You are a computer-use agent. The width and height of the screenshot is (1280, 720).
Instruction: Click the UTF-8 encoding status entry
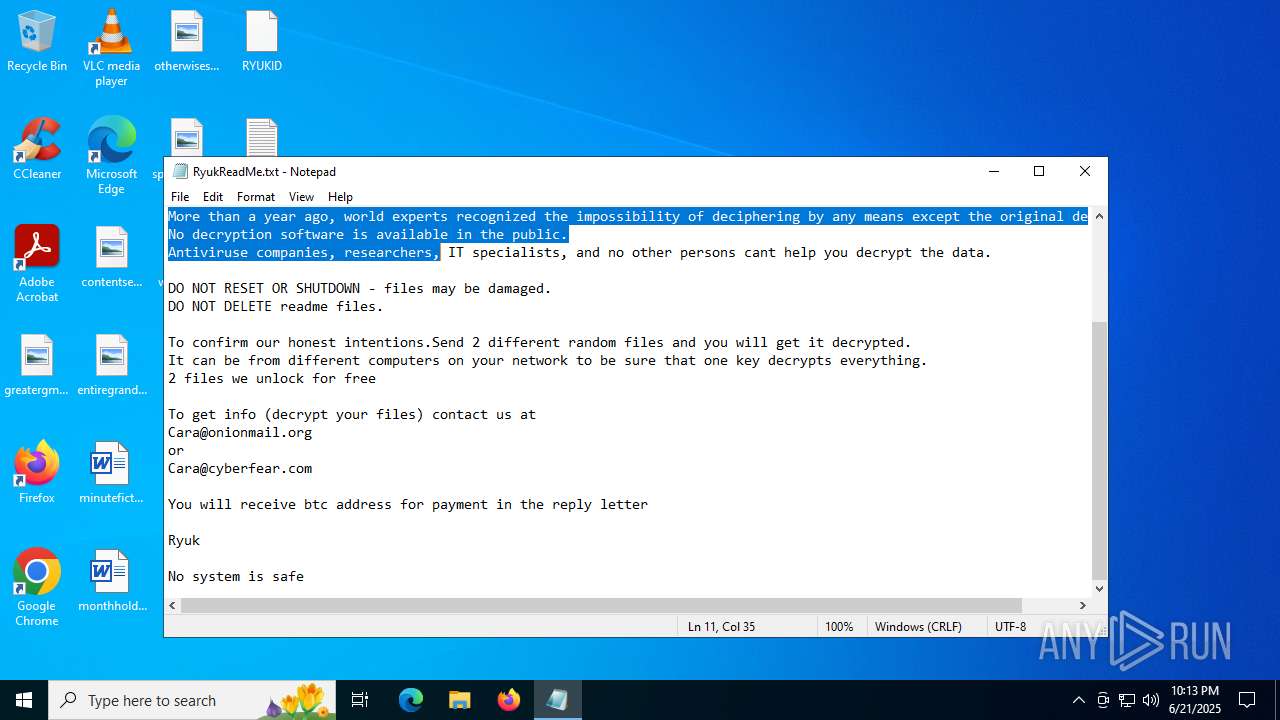[1010, 626]
